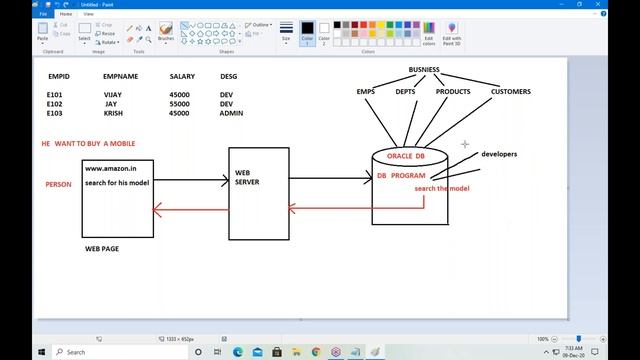
Task: Click the Cut scissors button
Action: coord(61,25)
